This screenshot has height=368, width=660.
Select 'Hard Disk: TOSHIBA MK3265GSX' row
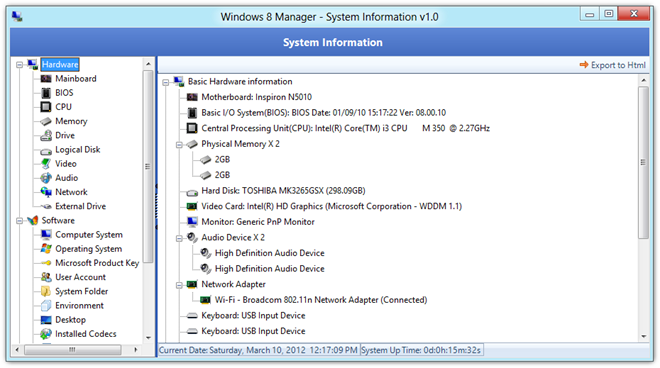click(283, 191)
